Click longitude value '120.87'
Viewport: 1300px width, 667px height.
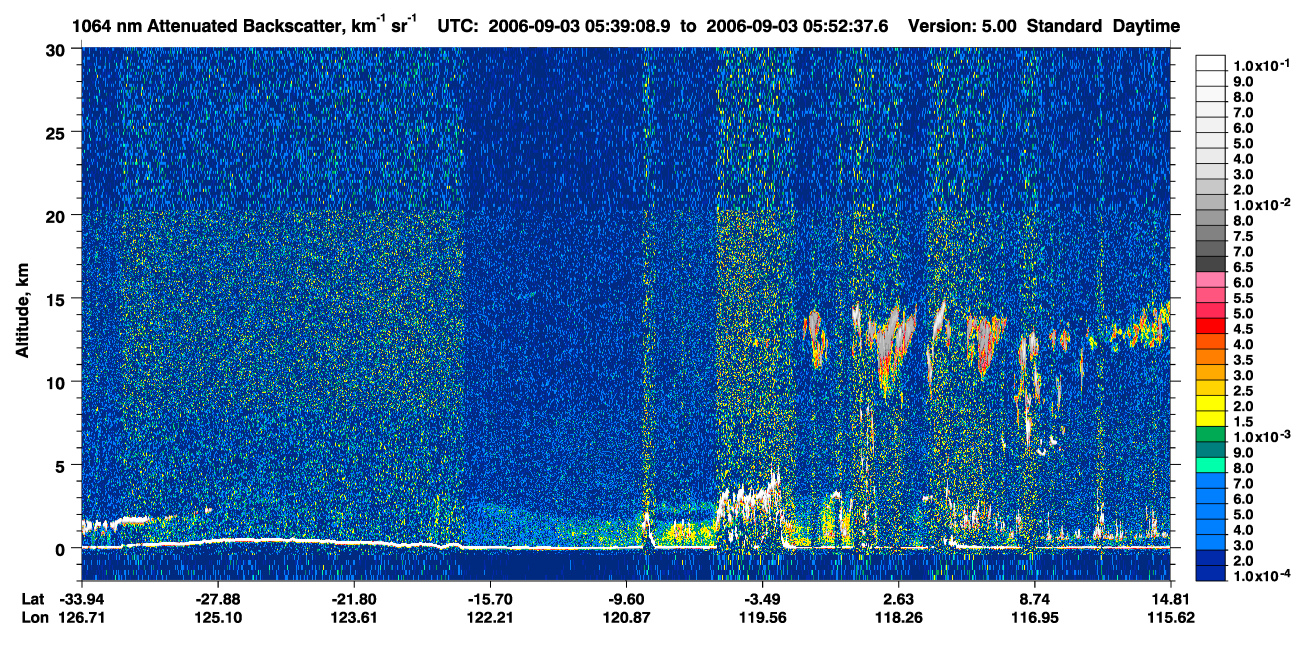(627, 617)
